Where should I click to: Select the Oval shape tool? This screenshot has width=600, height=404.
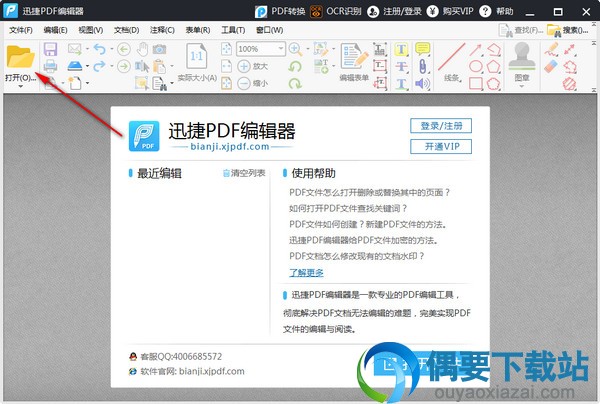[x=476, y=66]
